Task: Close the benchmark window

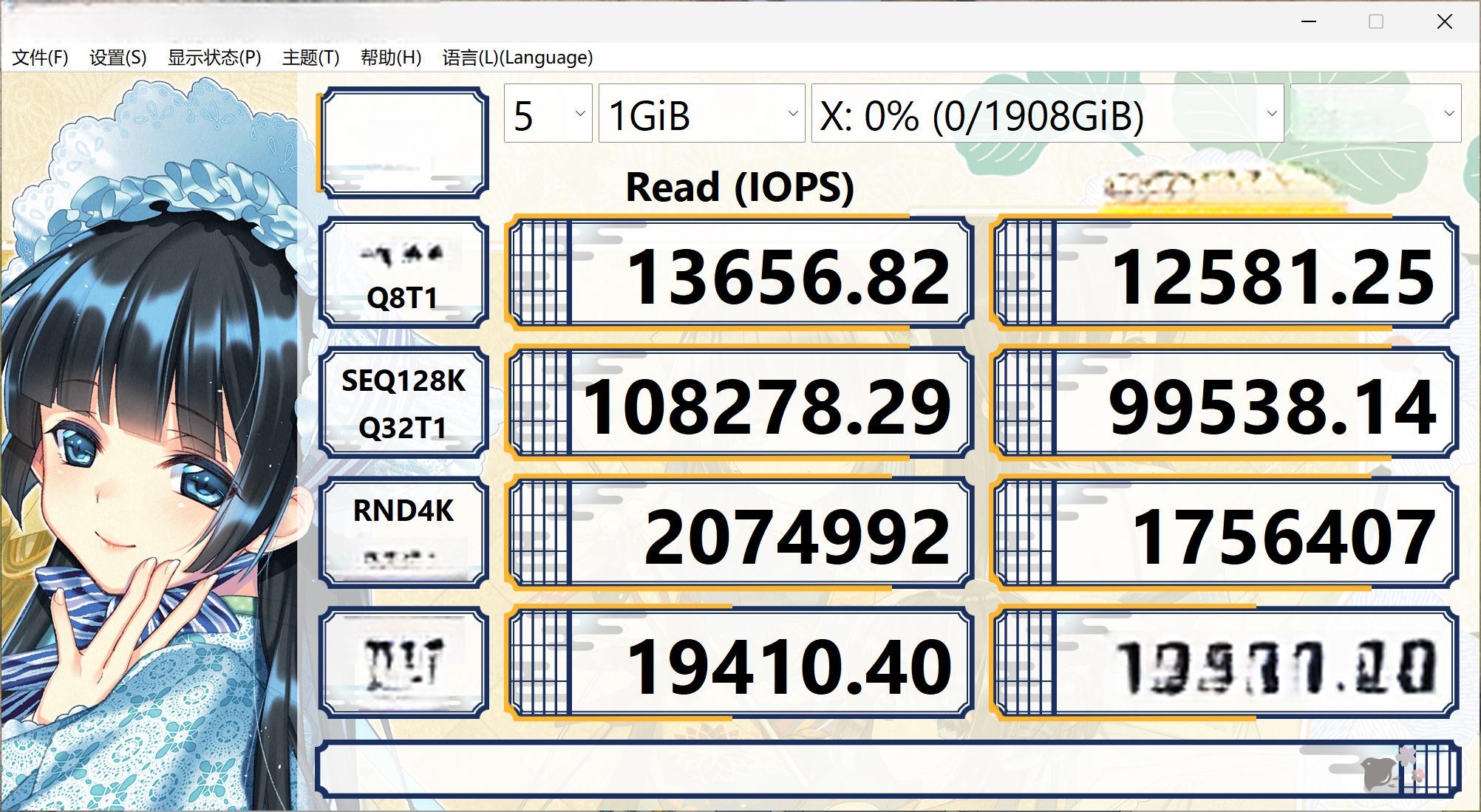Action: (1444, 21)
